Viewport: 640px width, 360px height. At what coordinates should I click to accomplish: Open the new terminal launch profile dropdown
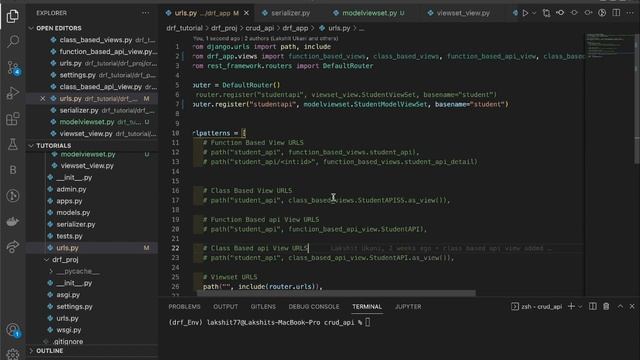pos(580,307)
